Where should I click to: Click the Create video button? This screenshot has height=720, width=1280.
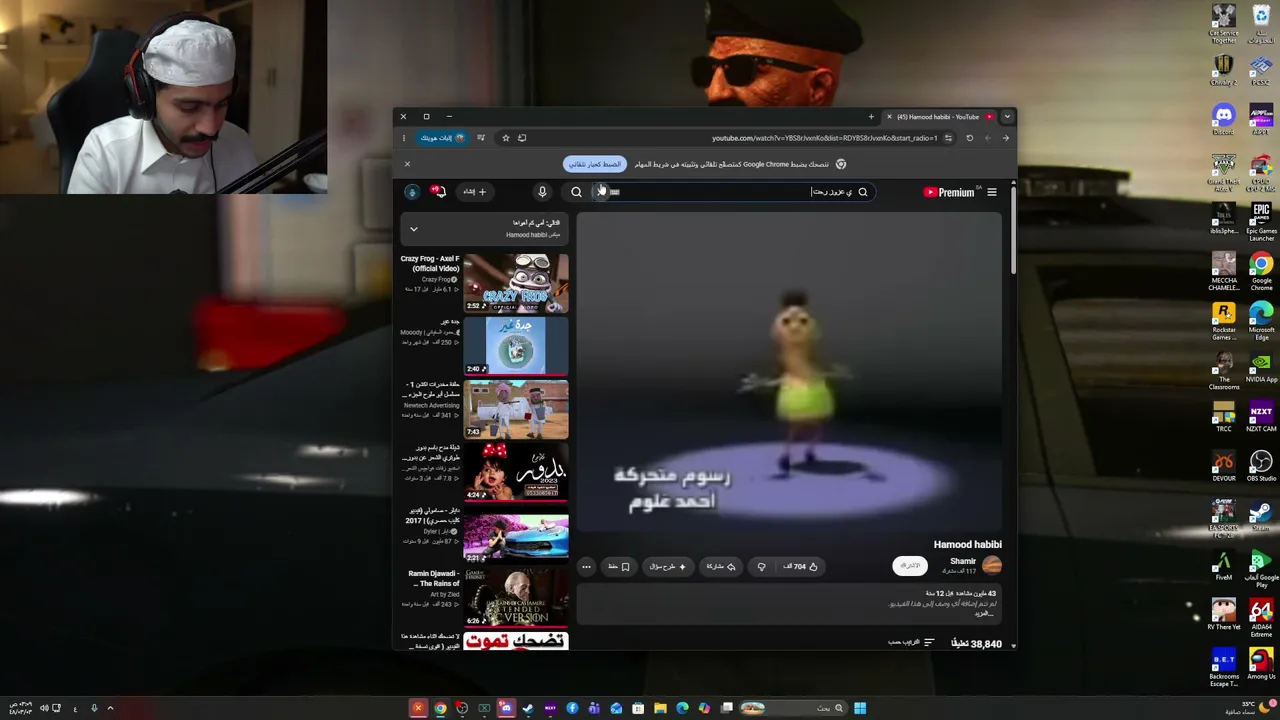[474, 192]
